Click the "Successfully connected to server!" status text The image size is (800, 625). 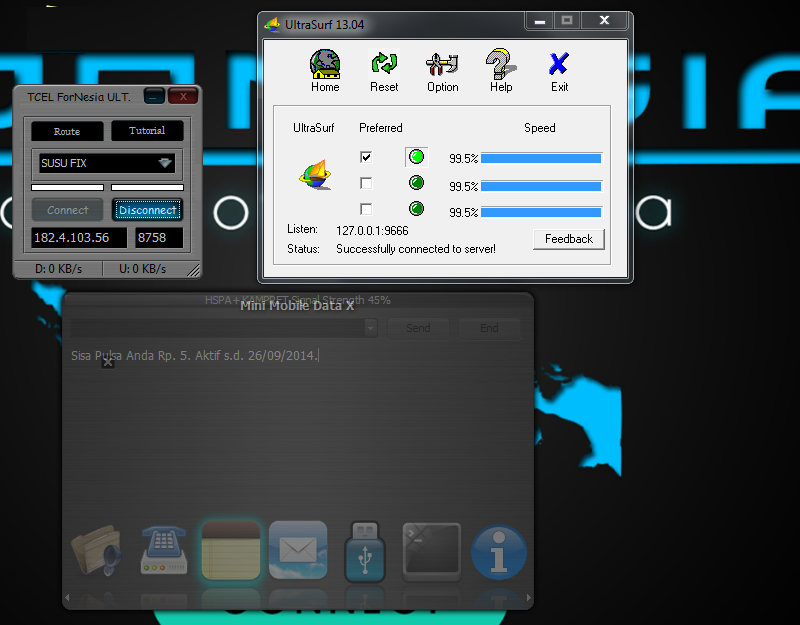416,249
